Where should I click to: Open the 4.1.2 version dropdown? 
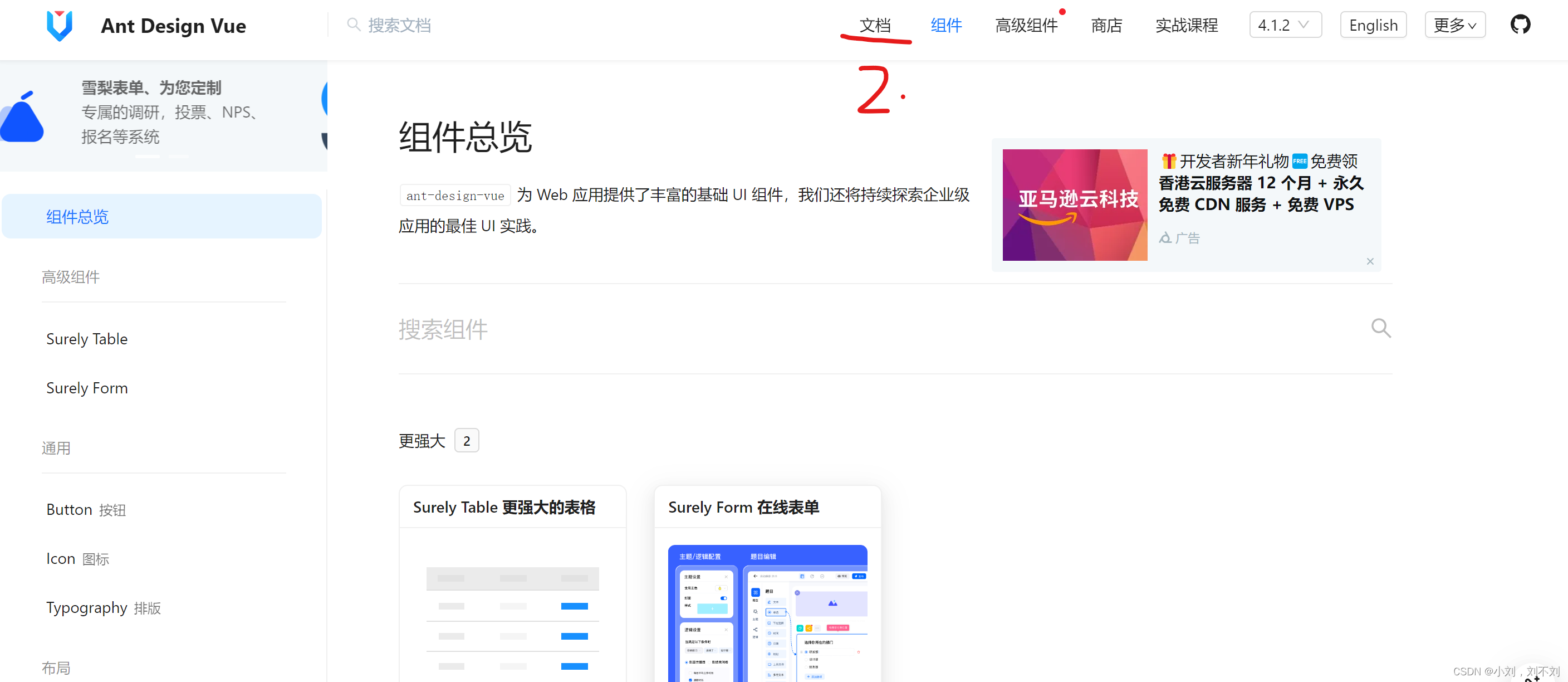tap(1285, 25)
